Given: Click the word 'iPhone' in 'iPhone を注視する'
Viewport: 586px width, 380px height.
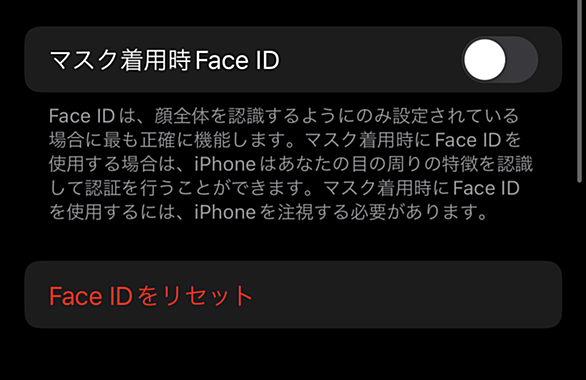Looking at the screenshot, I should (x=225, y=212).
